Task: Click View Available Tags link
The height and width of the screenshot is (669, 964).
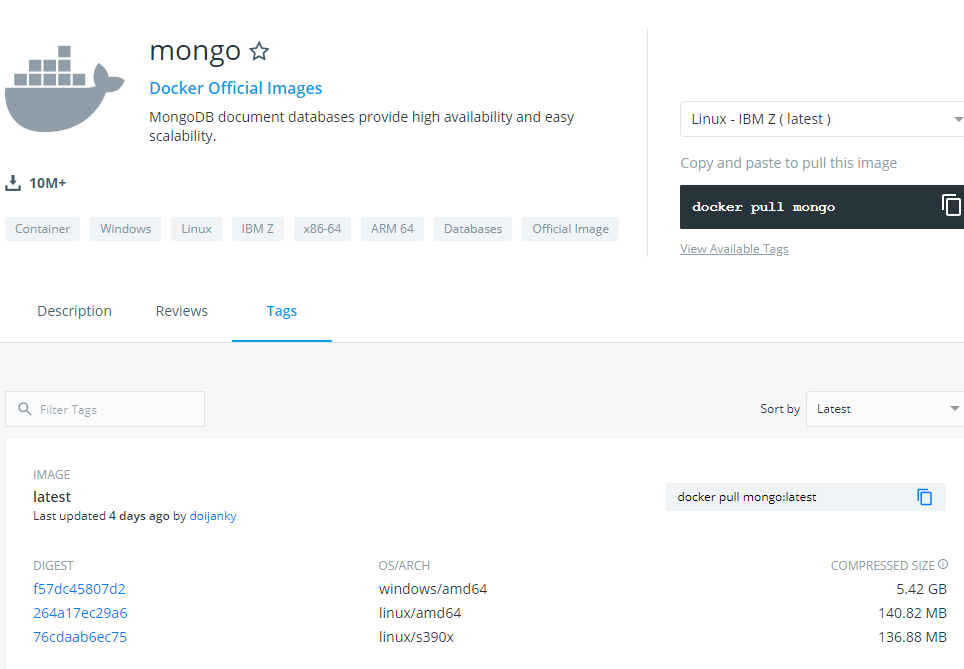Action: (734, 248)
